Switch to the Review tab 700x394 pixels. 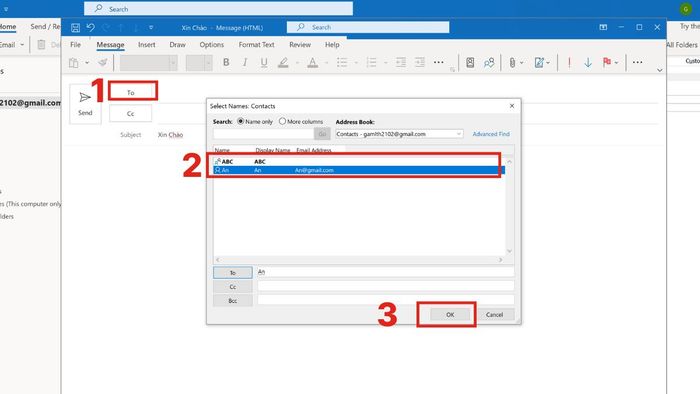pos(300,45)
